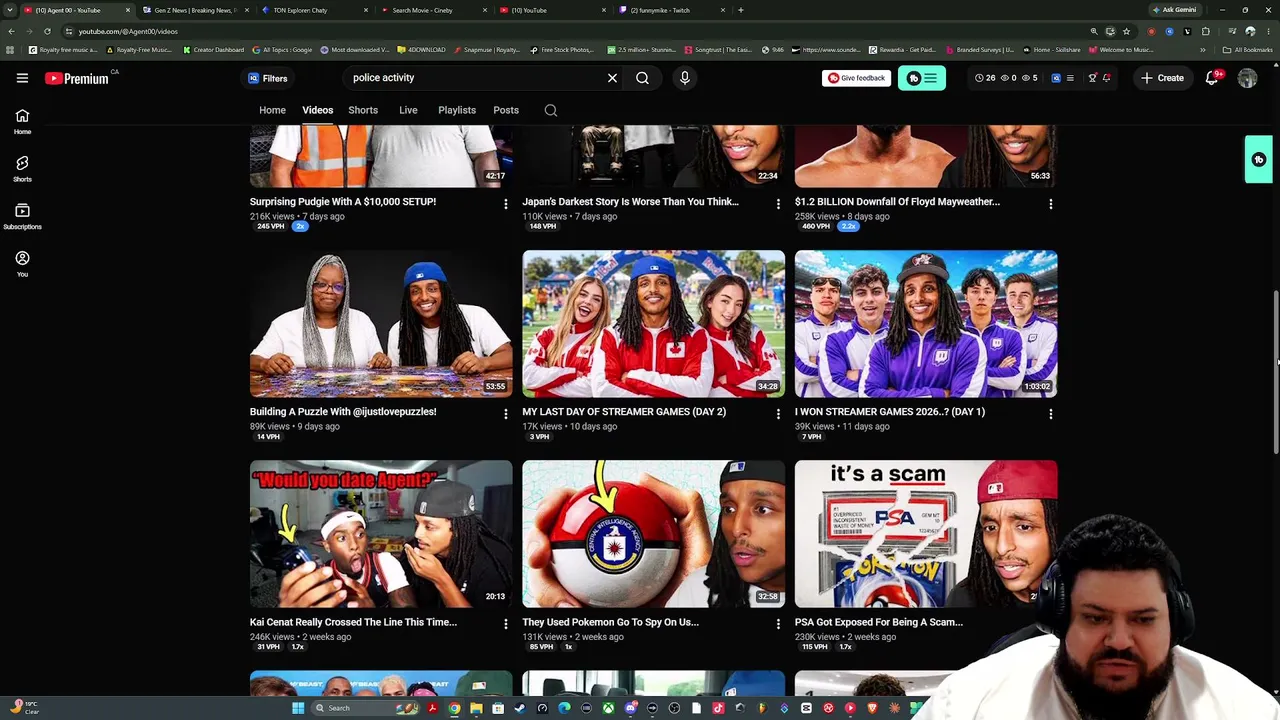Screen dimensions: 1280x720
Task: Click the Create button
Action: tap(1162, 78)
